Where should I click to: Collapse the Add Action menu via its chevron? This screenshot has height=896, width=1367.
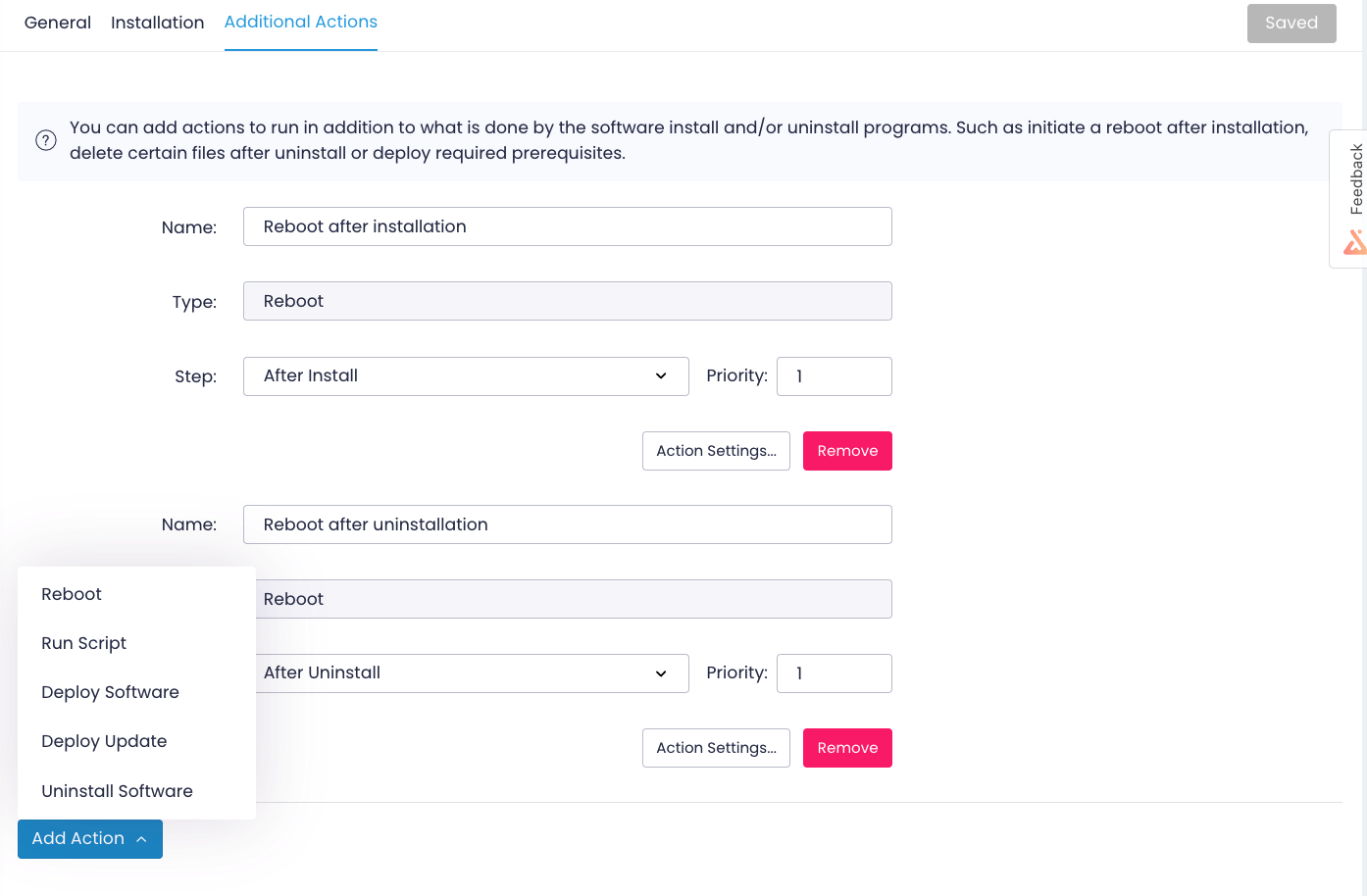click(x=143, y=838)
